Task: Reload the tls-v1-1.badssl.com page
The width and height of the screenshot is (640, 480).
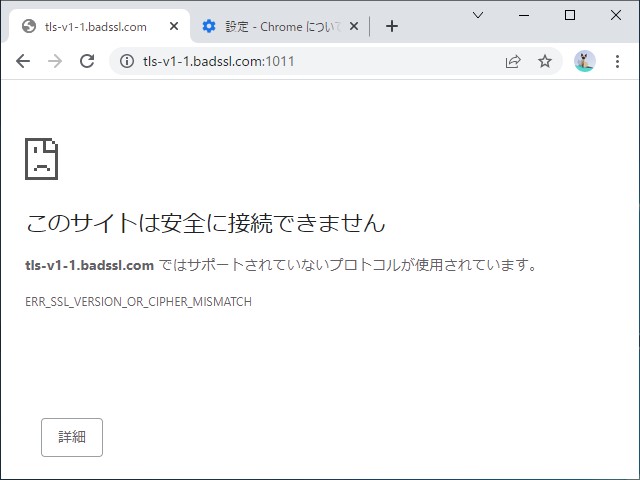Action: (x=87, y=61)
